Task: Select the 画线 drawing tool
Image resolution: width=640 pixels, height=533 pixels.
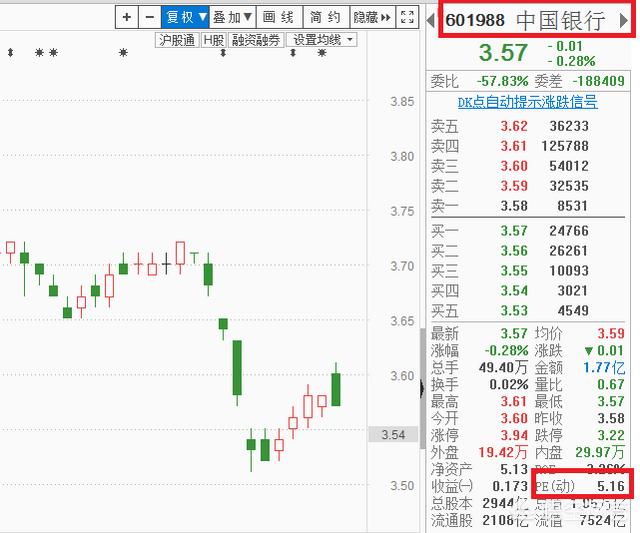Action: [x=279, y=17]
